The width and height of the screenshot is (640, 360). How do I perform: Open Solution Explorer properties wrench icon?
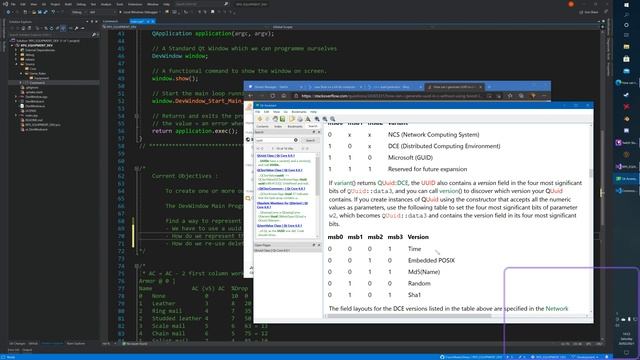coord(76,28)
